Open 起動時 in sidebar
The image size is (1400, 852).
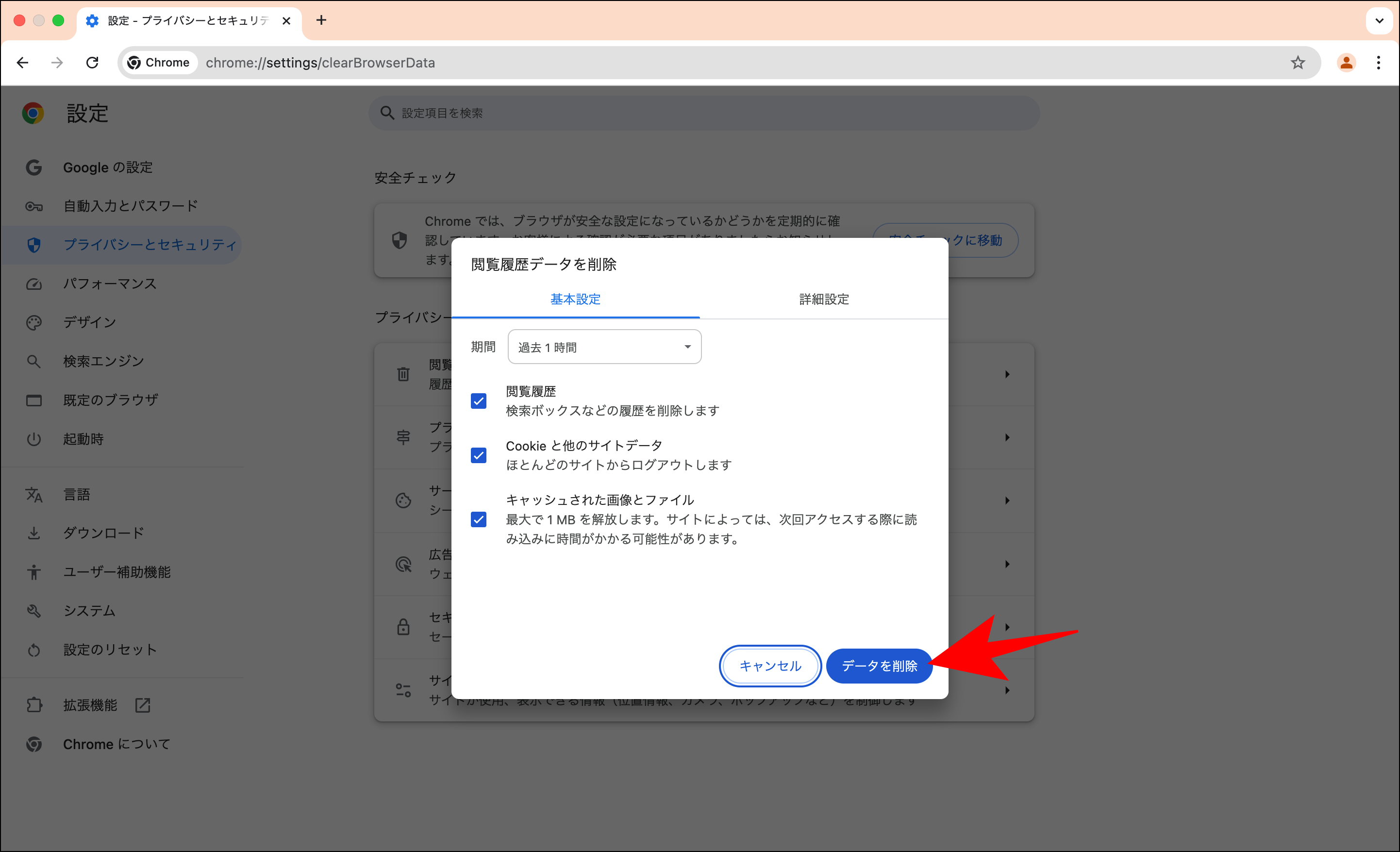coord(122,439)
